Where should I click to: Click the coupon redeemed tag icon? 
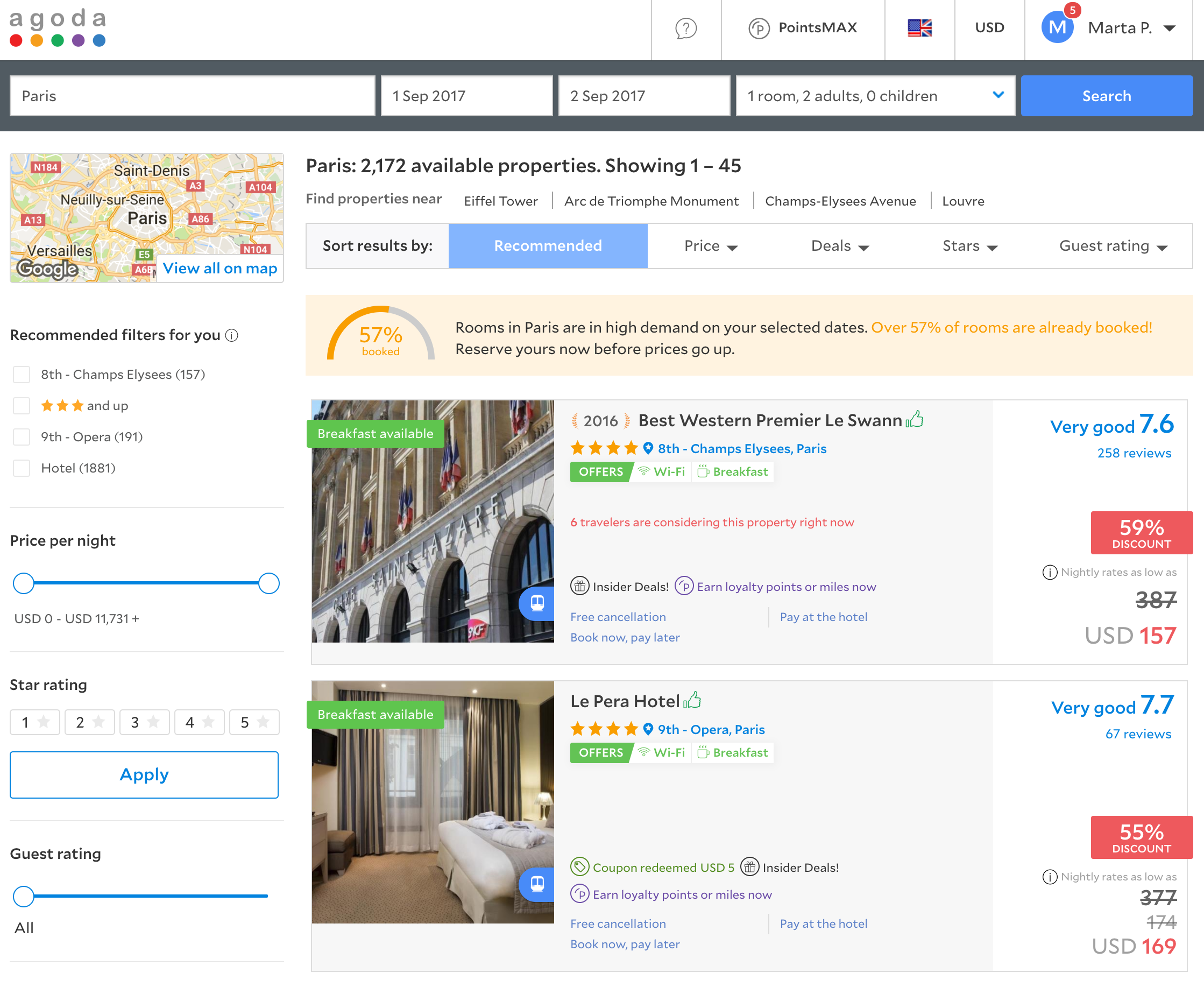click(579, 866)
